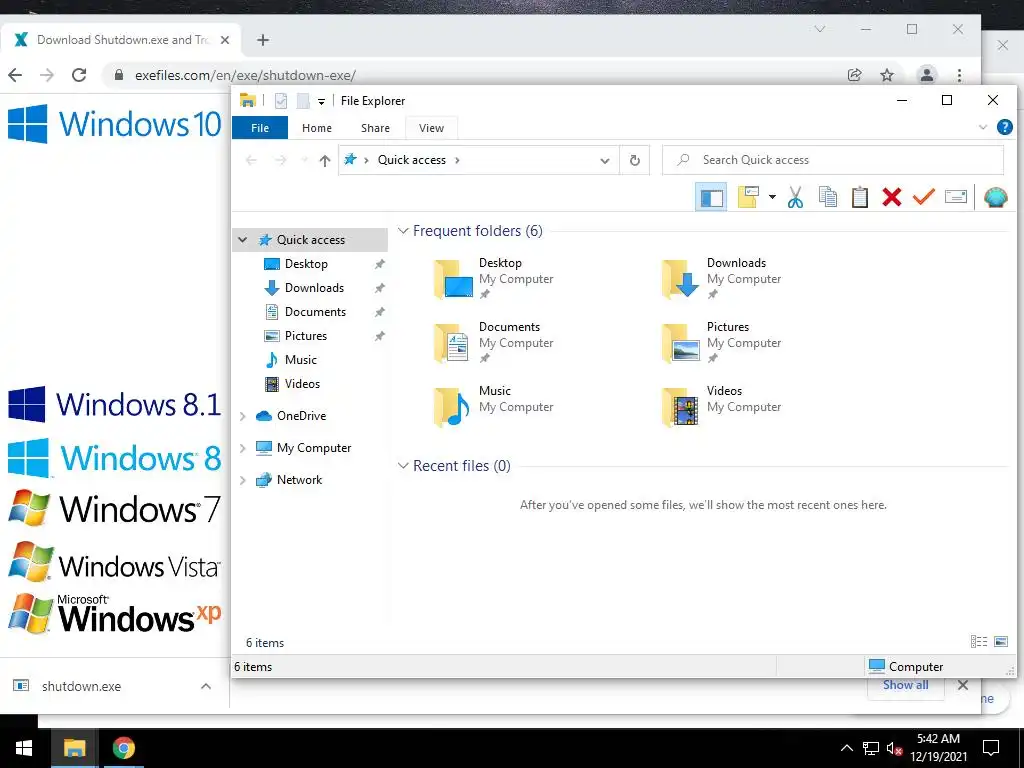
Task: Select Pictures in the navigation pane
Action: click(306, 336)
